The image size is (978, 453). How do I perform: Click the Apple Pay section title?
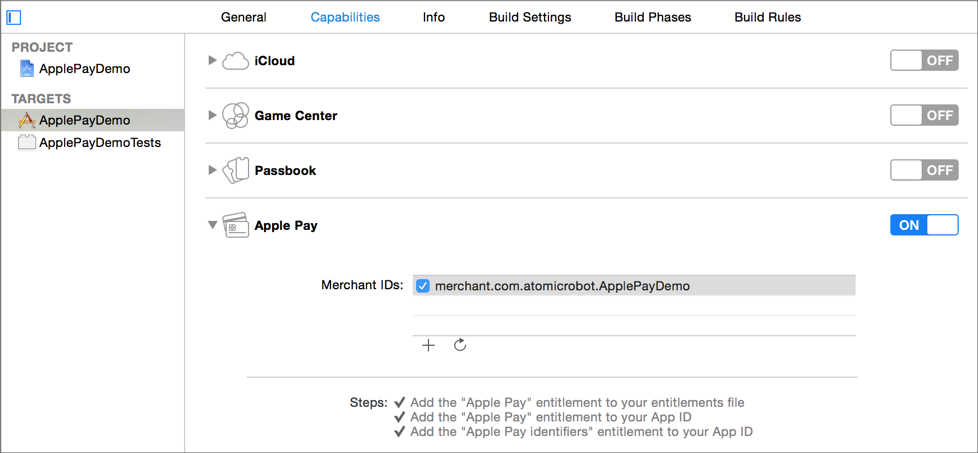[x=286, y=225]
